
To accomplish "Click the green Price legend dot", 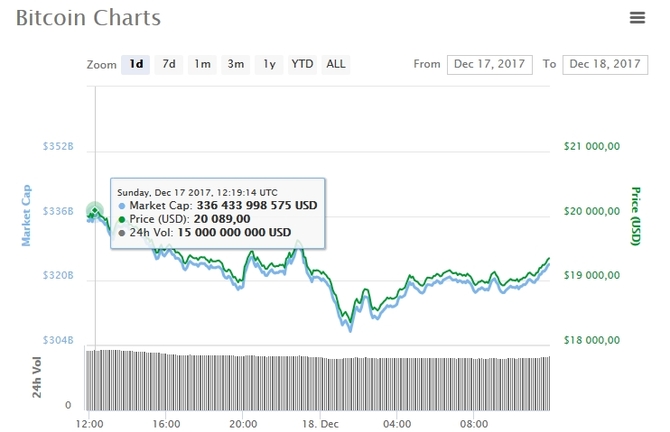I will point(122,220).
